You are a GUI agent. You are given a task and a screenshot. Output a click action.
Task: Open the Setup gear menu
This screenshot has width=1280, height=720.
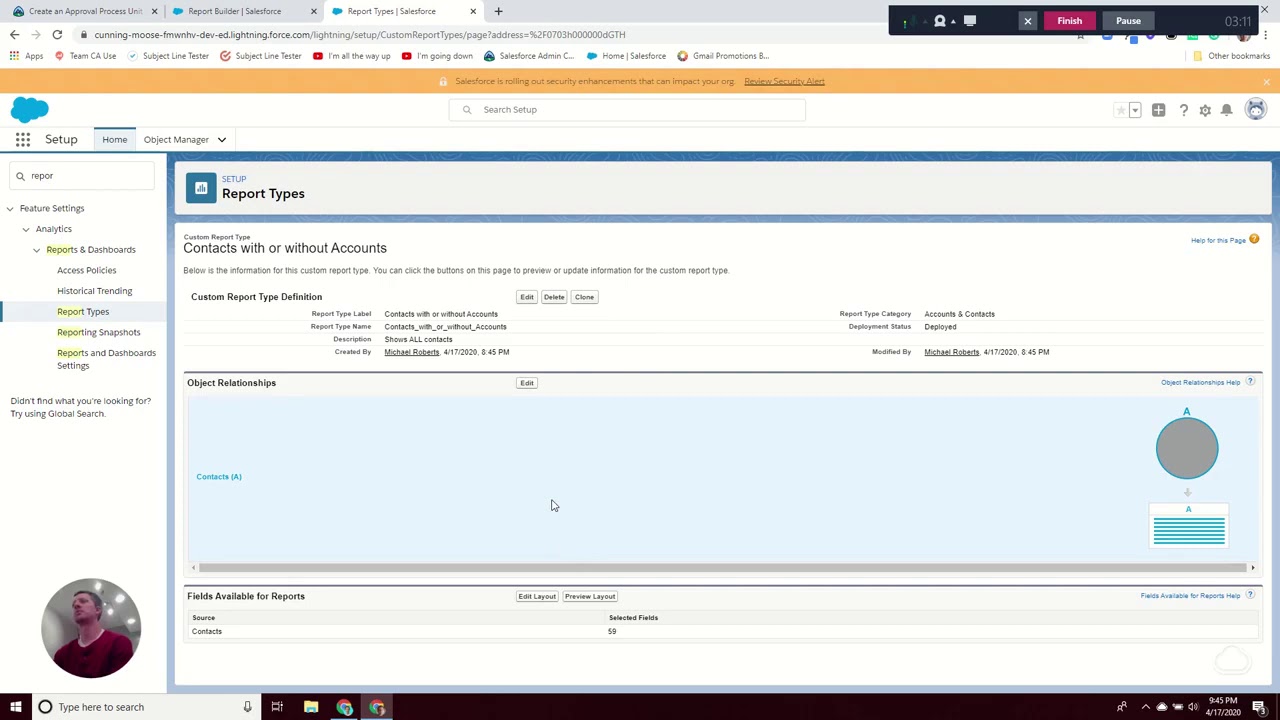click(1205, 110)
